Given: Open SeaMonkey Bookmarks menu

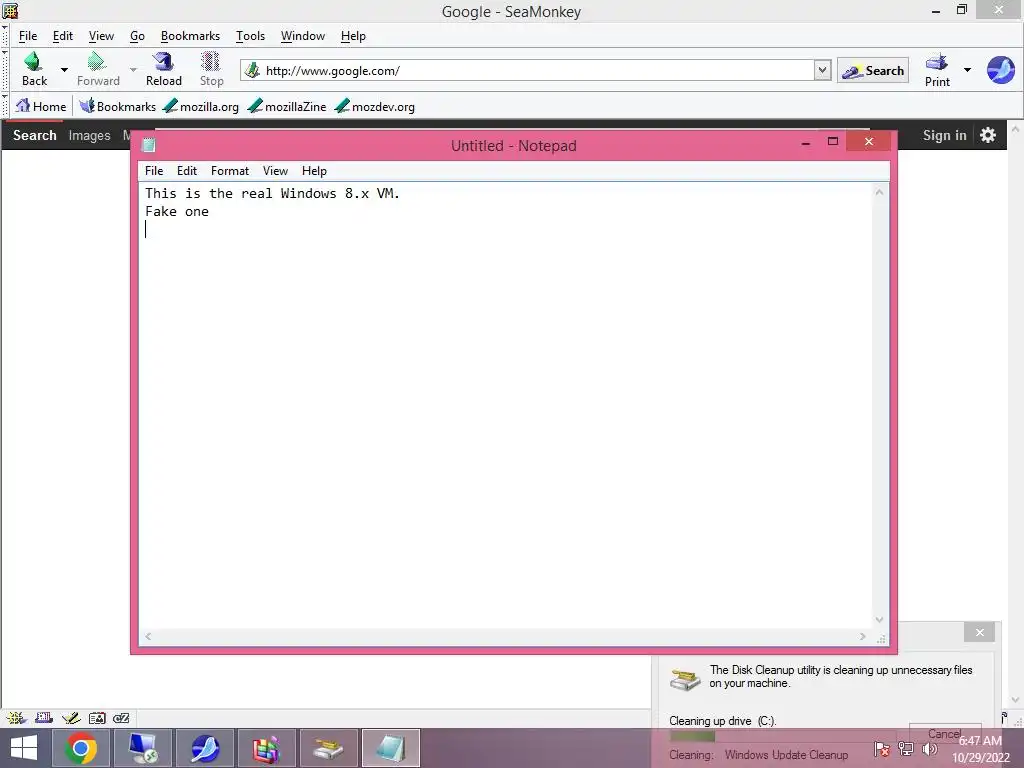Looking at the screenshot, I should (190, 36).
